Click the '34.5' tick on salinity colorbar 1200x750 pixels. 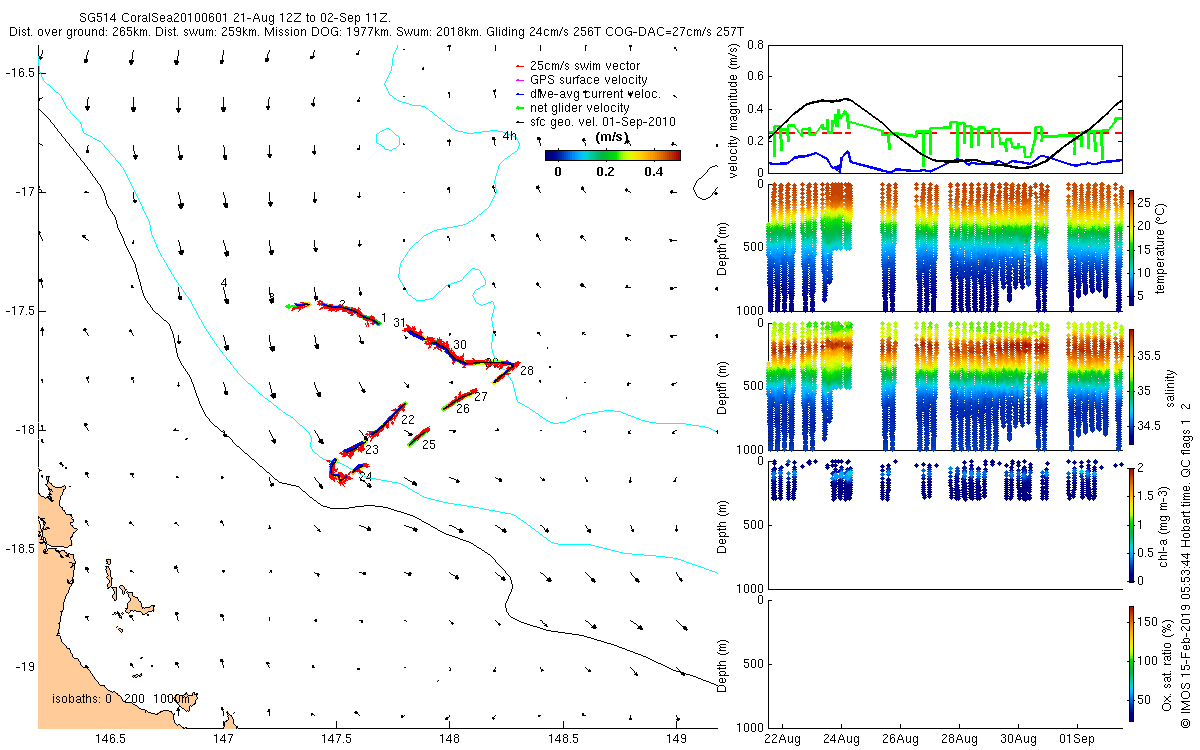tap(1147, 426)
